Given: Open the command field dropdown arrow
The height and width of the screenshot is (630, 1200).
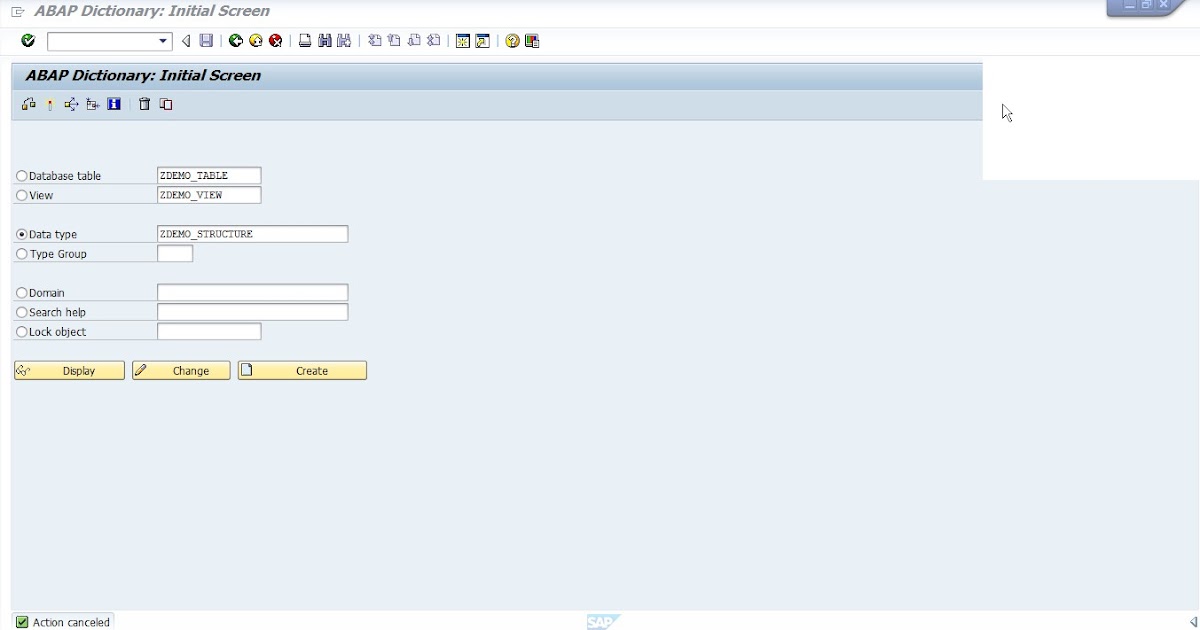Looking at the screenshot, I should (160, 41).
